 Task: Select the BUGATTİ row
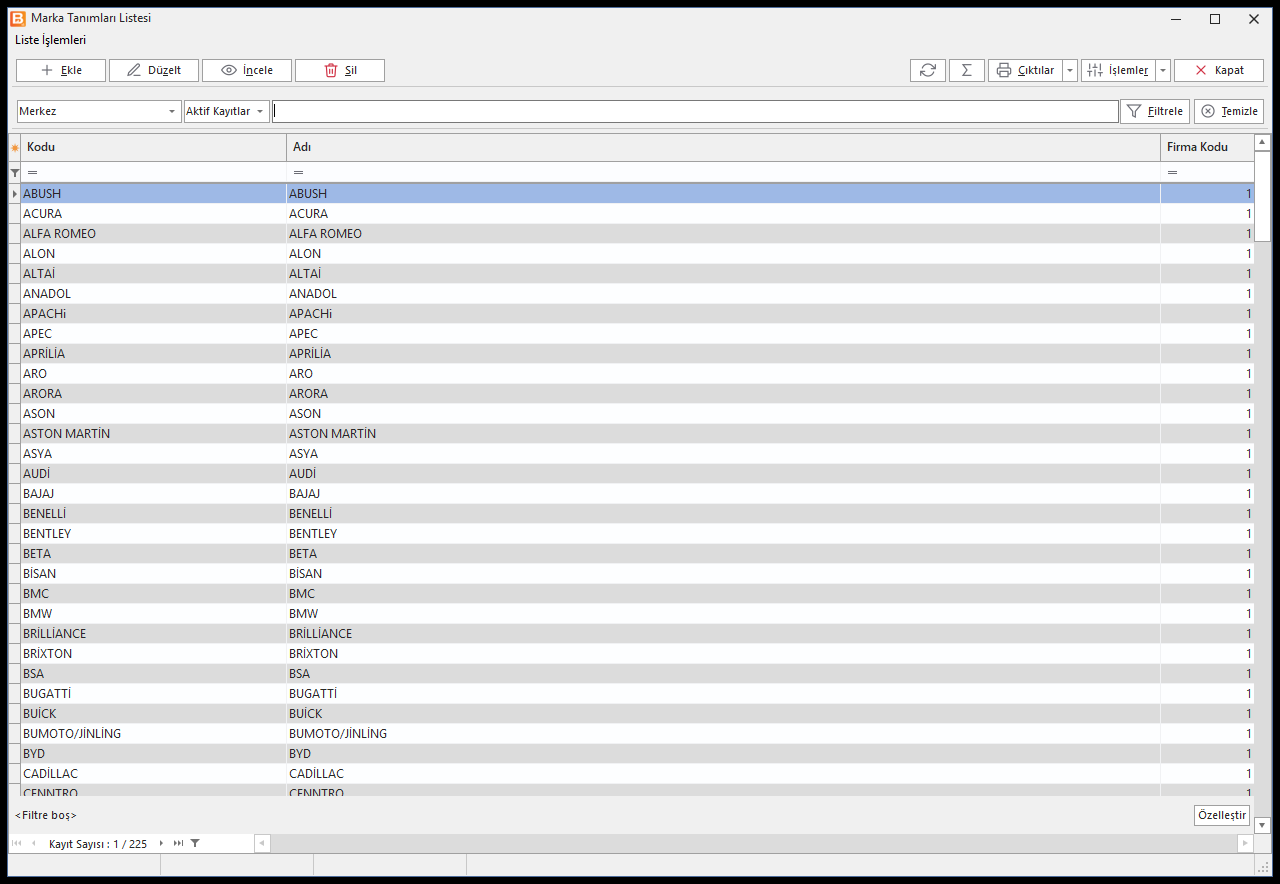(x=637, y=694)
